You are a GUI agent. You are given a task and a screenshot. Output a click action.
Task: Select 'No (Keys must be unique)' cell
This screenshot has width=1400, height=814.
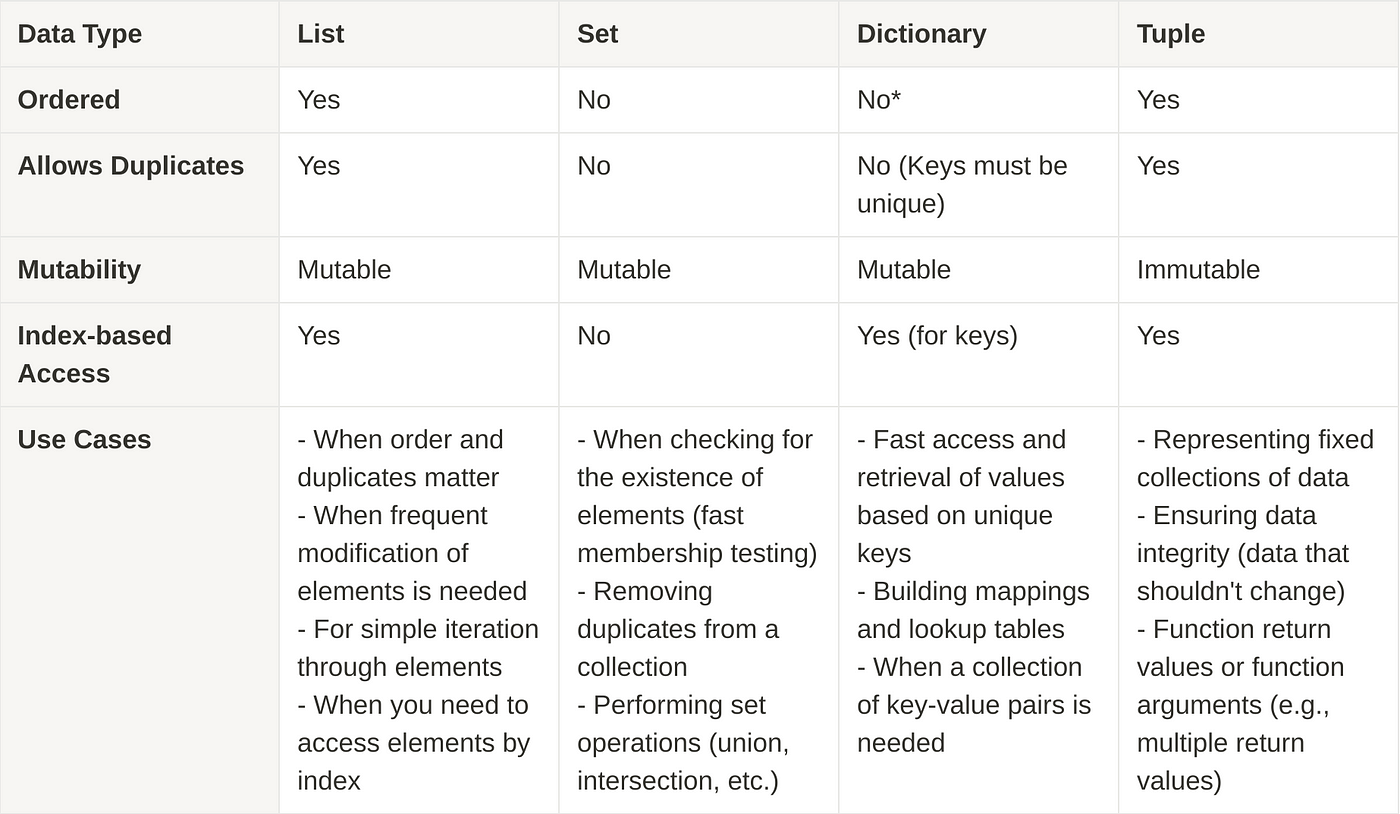pos(979,185)
